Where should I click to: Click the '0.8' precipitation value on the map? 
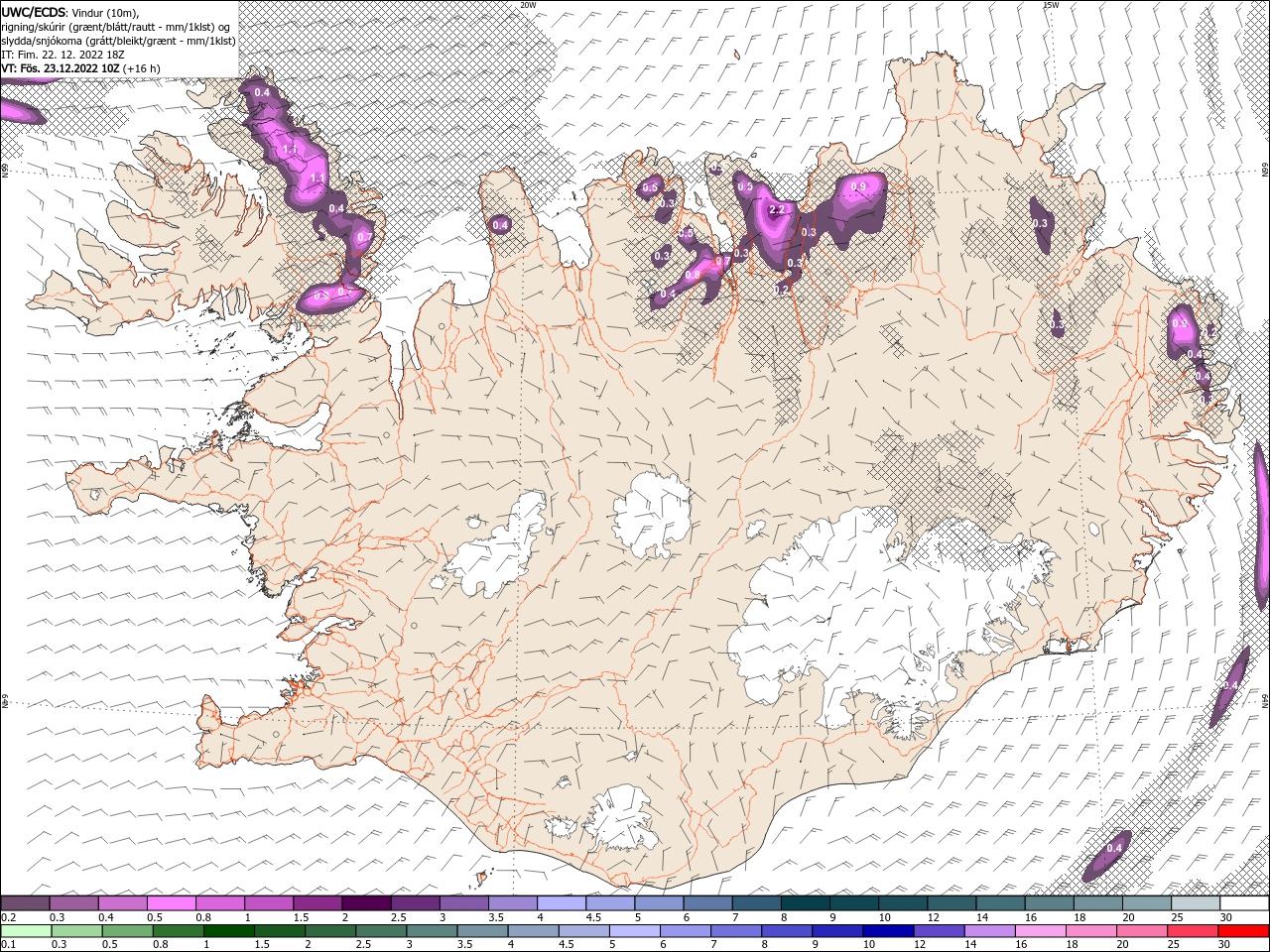tap(693, 275)
